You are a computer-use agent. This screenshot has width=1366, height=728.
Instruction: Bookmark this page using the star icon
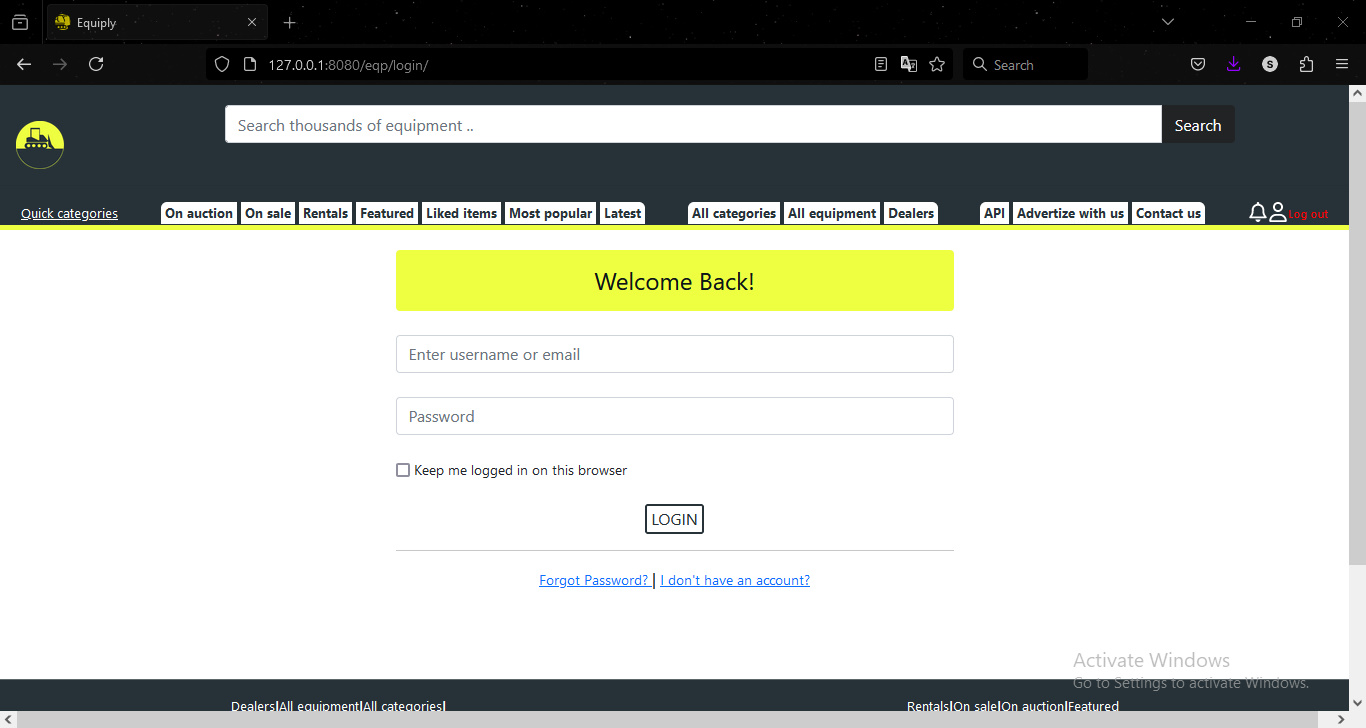coord(936,63)
